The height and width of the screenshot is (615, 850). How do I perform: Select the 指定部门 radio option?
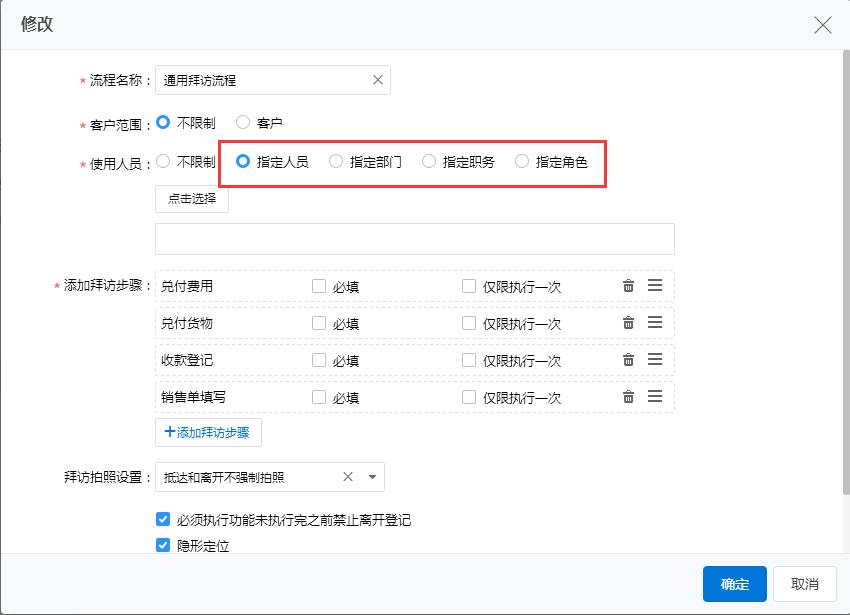pyautogui.click(x=336, y=161)
